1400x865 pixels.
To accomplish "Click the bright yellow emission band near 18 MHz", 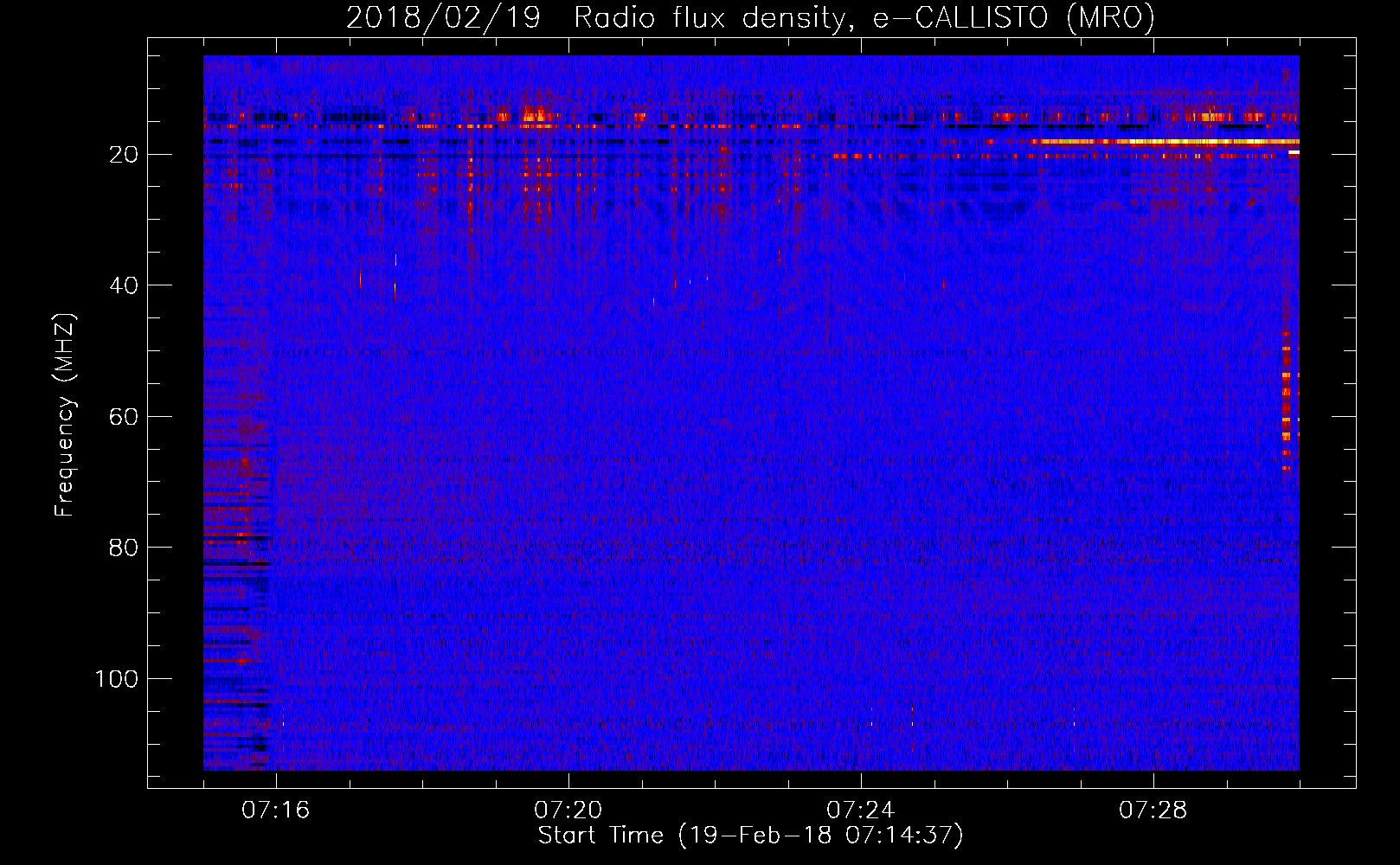I will click(1164, 141).
